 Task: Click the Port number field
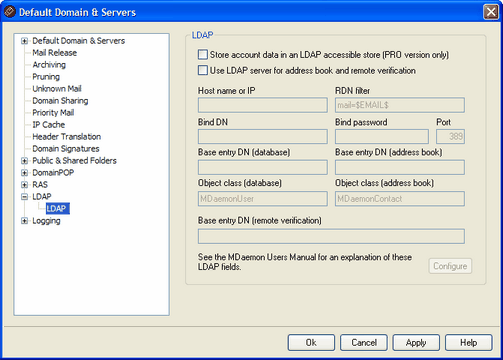click(x=450, y=136)
